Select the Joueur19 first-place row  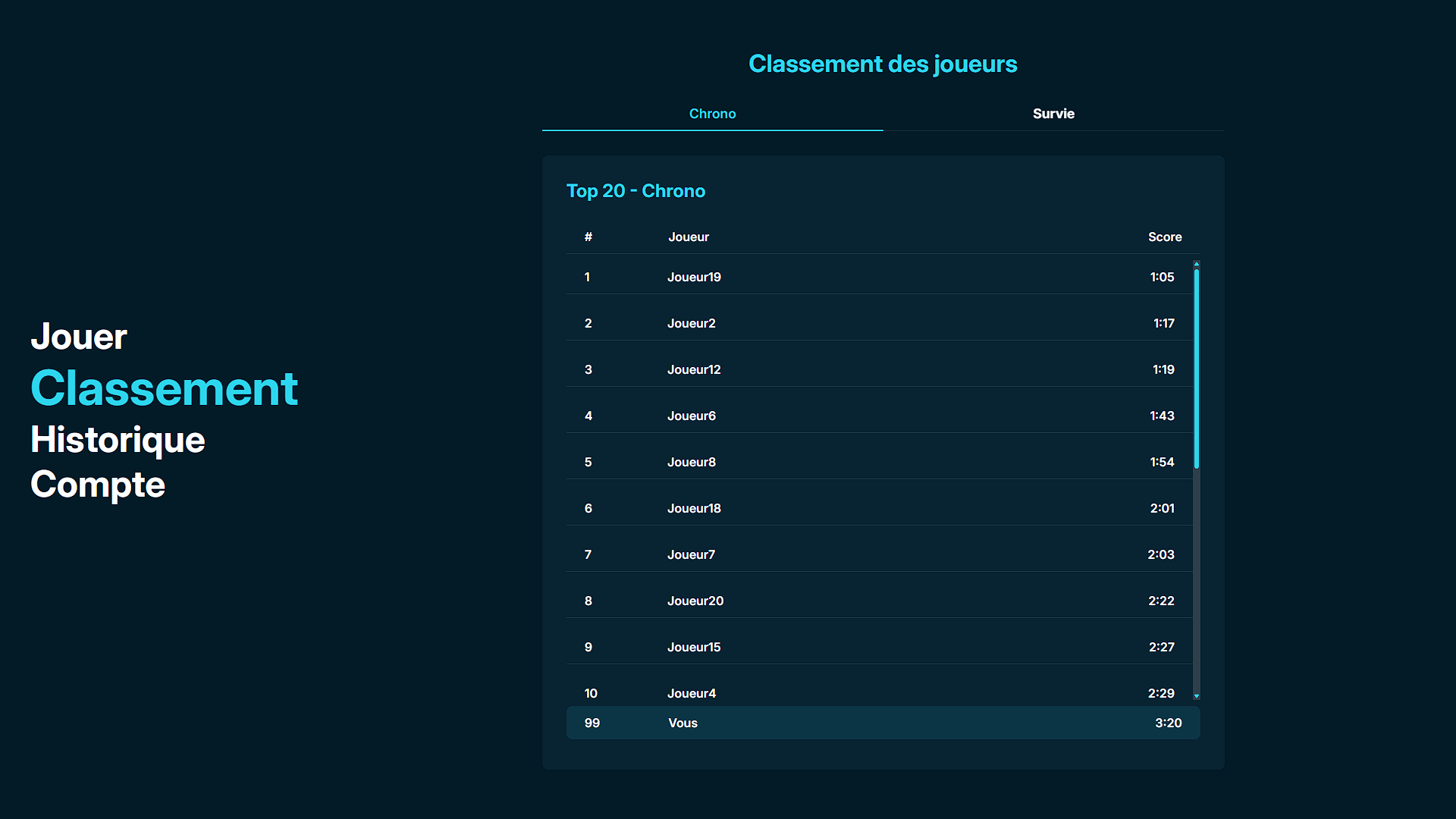(x=880, y=278)
